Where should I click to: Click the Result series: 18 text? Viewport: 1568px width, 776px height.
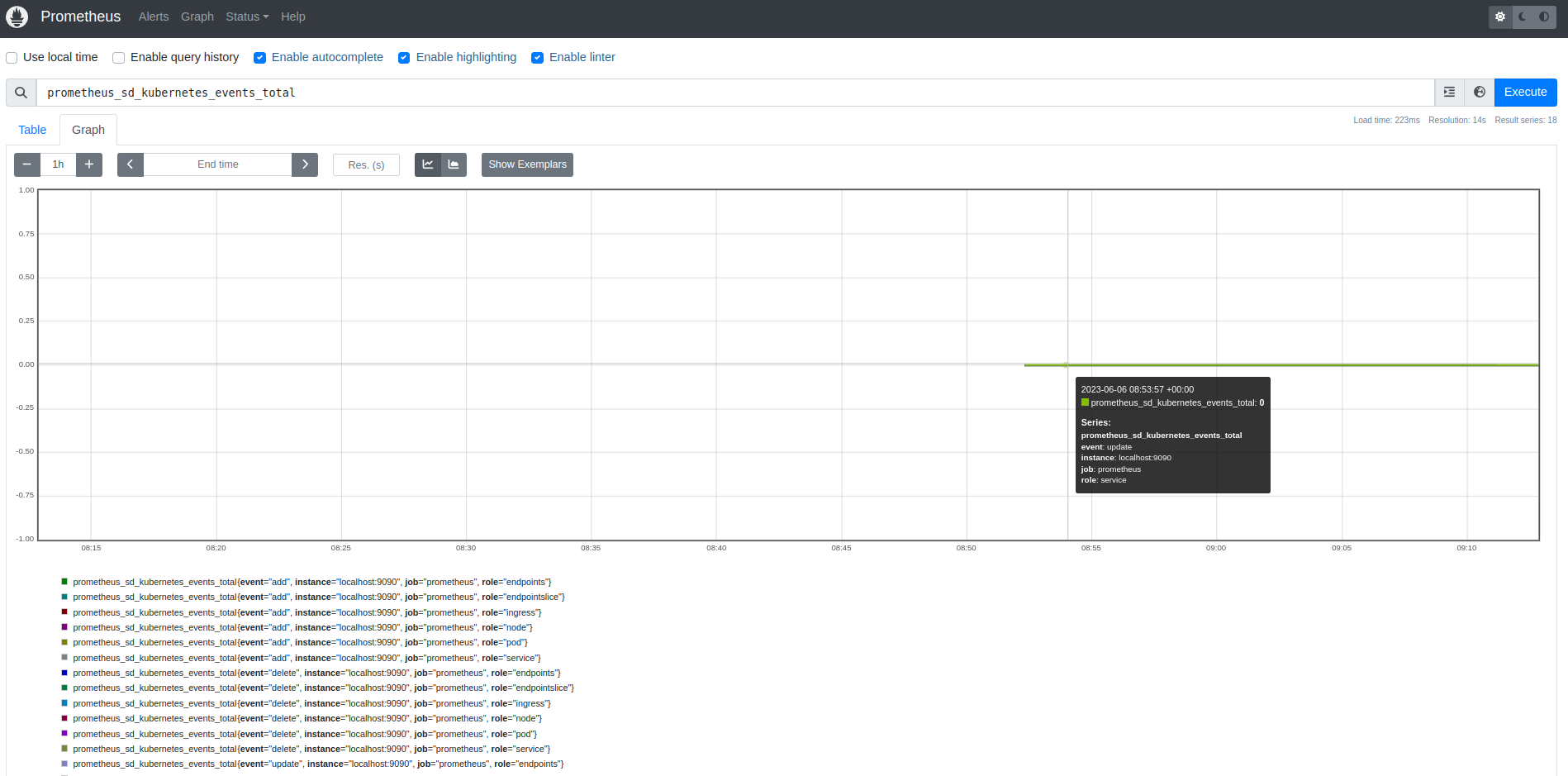(1526, 121)
